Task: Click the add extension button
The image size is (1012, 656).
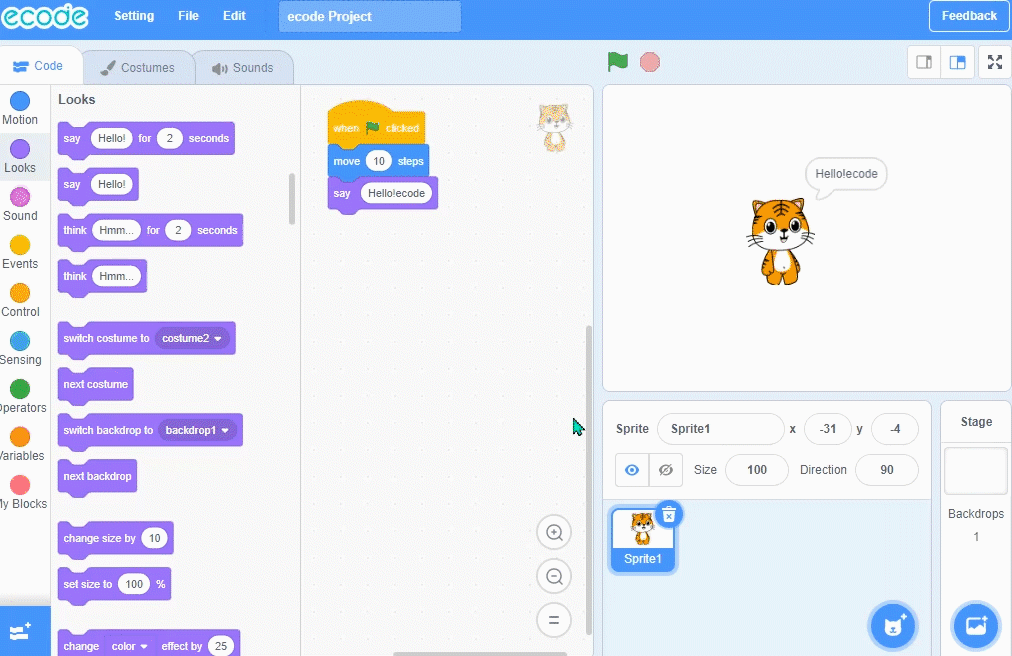Action: (x=21, y=631)
